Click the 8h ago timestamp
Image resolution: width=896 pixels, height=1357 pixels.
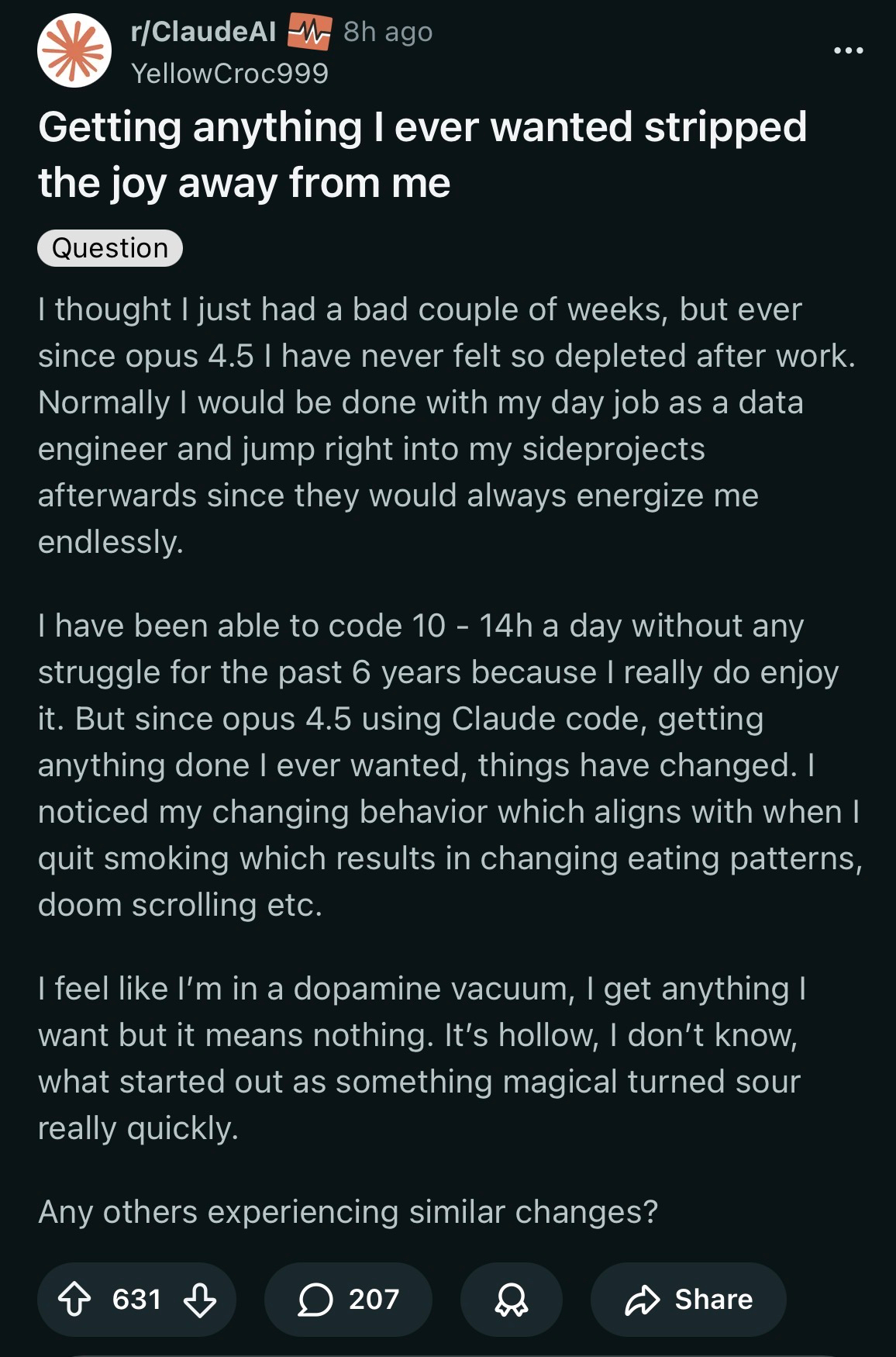click(388, 32)
